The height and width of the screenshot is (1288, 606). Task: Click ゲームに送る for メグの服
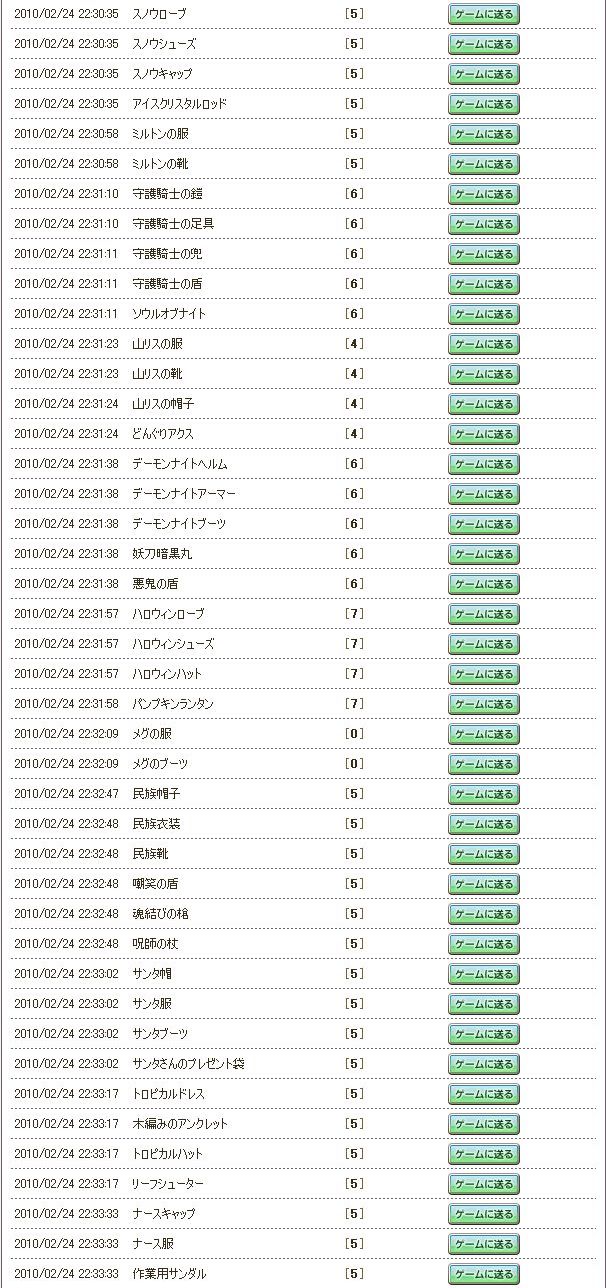click(x=484, y=734)
